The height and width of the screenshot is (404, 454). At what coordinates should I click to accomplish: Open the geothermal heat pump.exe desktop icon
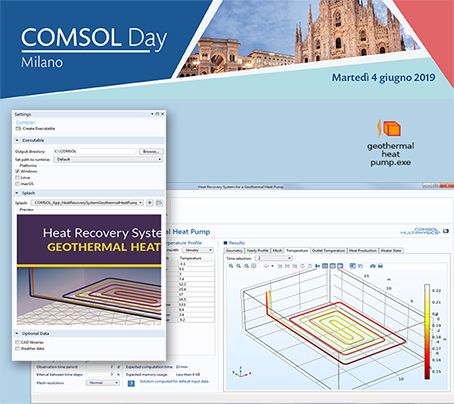coord(390,143)
